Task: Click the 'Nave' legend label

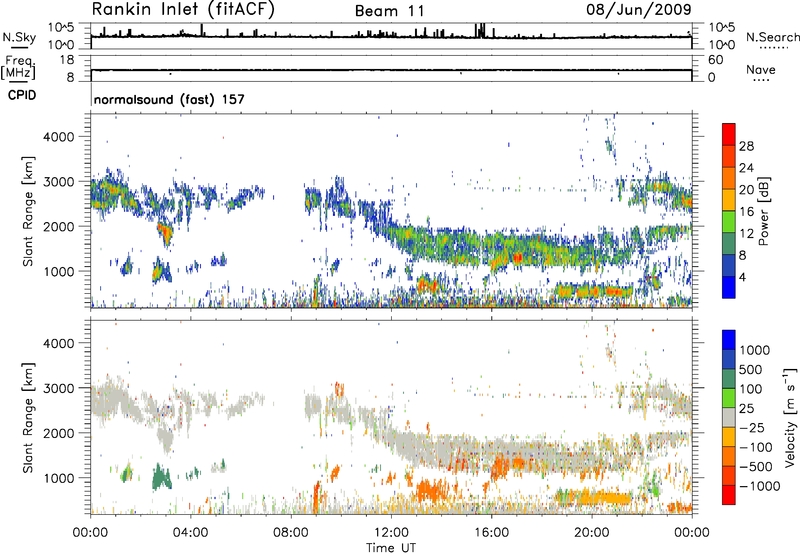Action: 760,69
